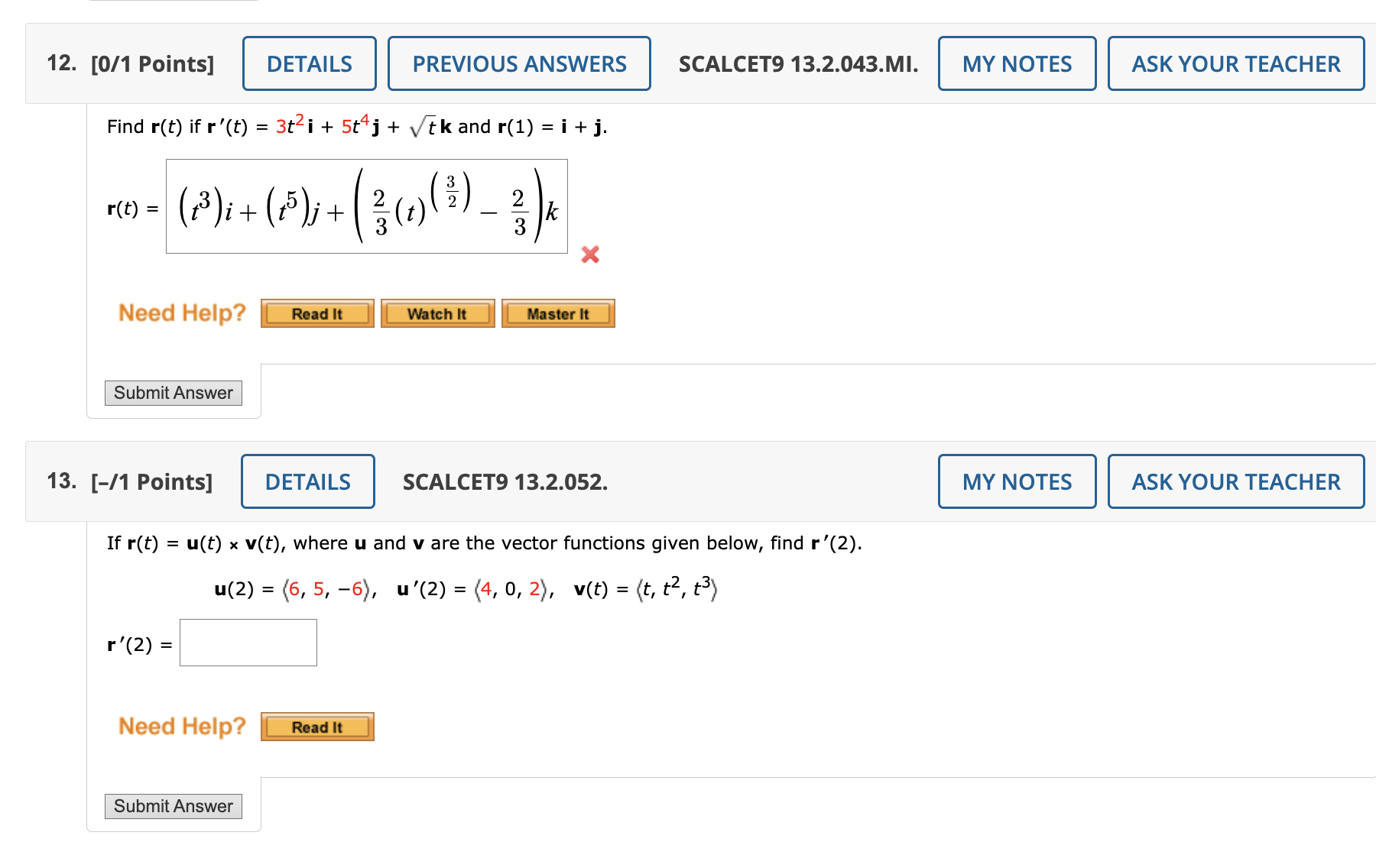Viewport: 1376px width, 868px height.
Task: Open DETAILS for question 13
Action: pyautogui.click(x=307, y=481)
